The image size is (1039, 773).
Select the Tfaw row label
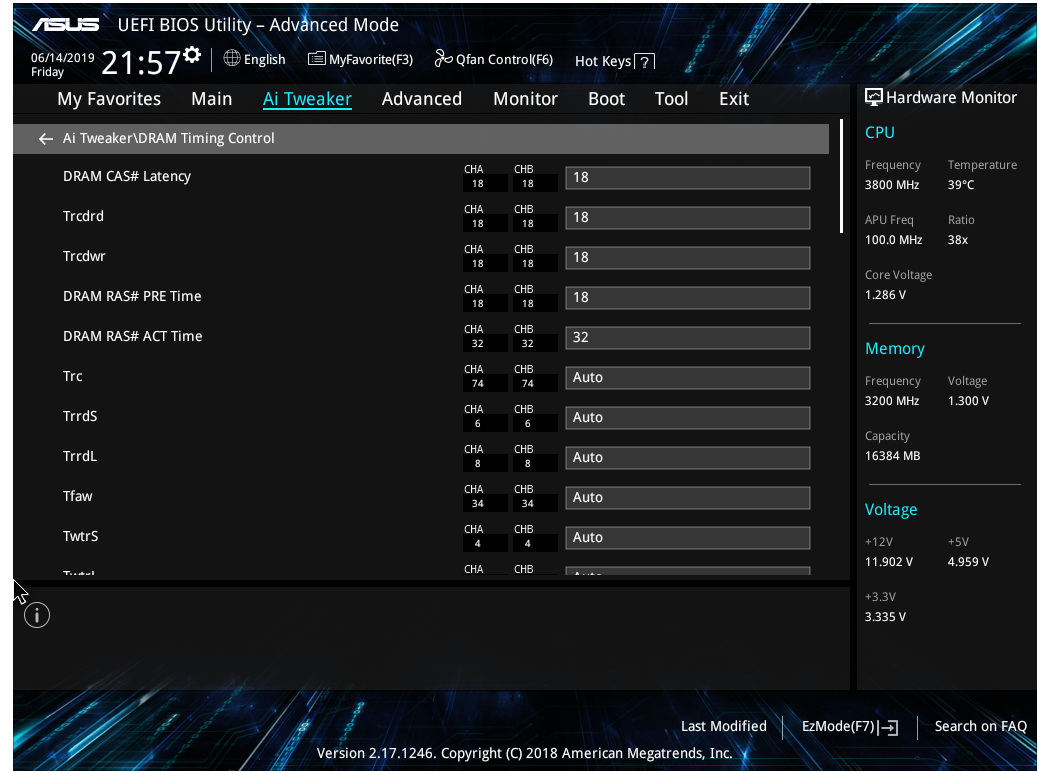(x=78, y=496)
